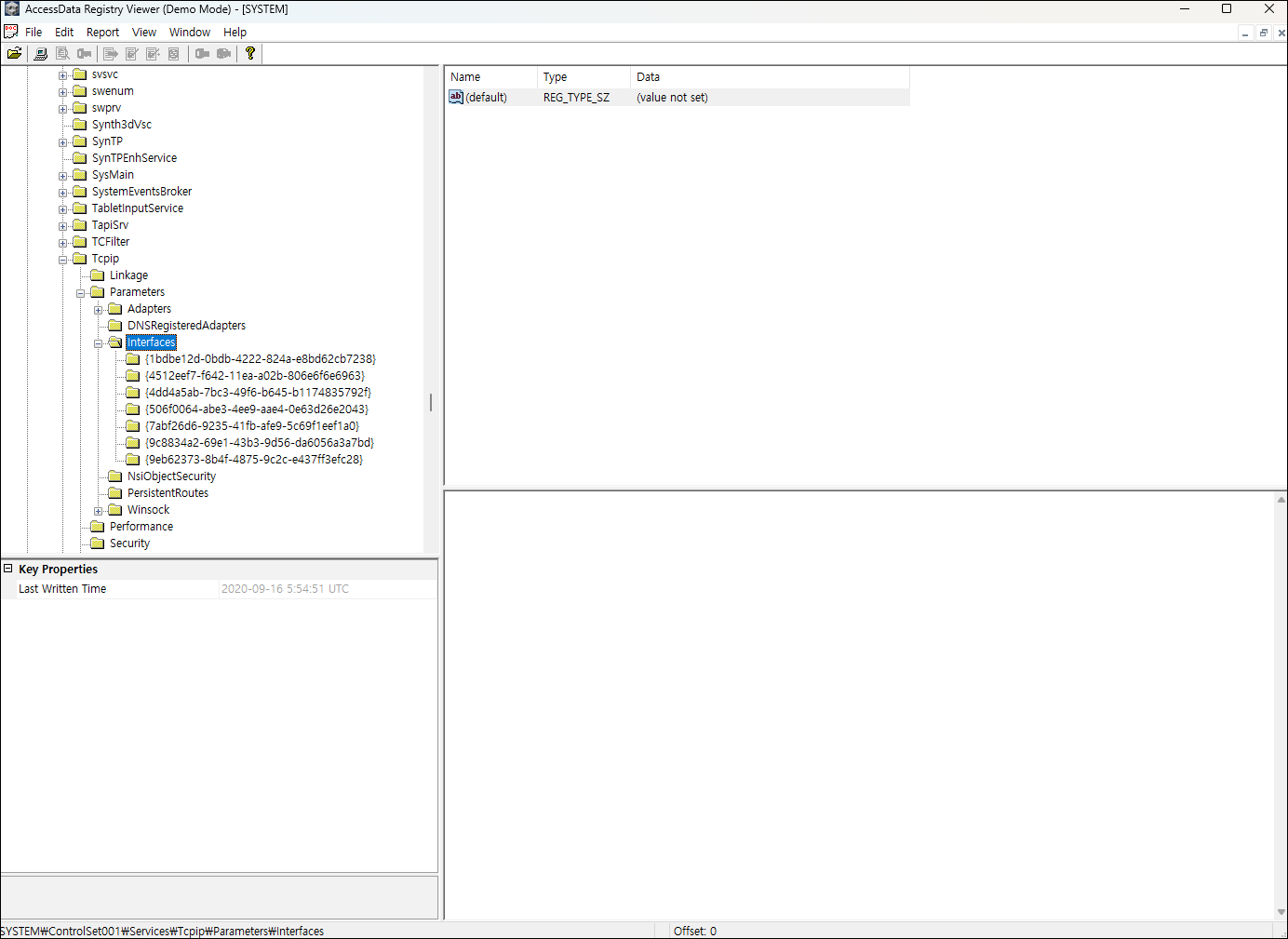Collapse the Tcpip tree node
Image resolution: width=1288 pixels, height=939 pixels.
[62, 260]
